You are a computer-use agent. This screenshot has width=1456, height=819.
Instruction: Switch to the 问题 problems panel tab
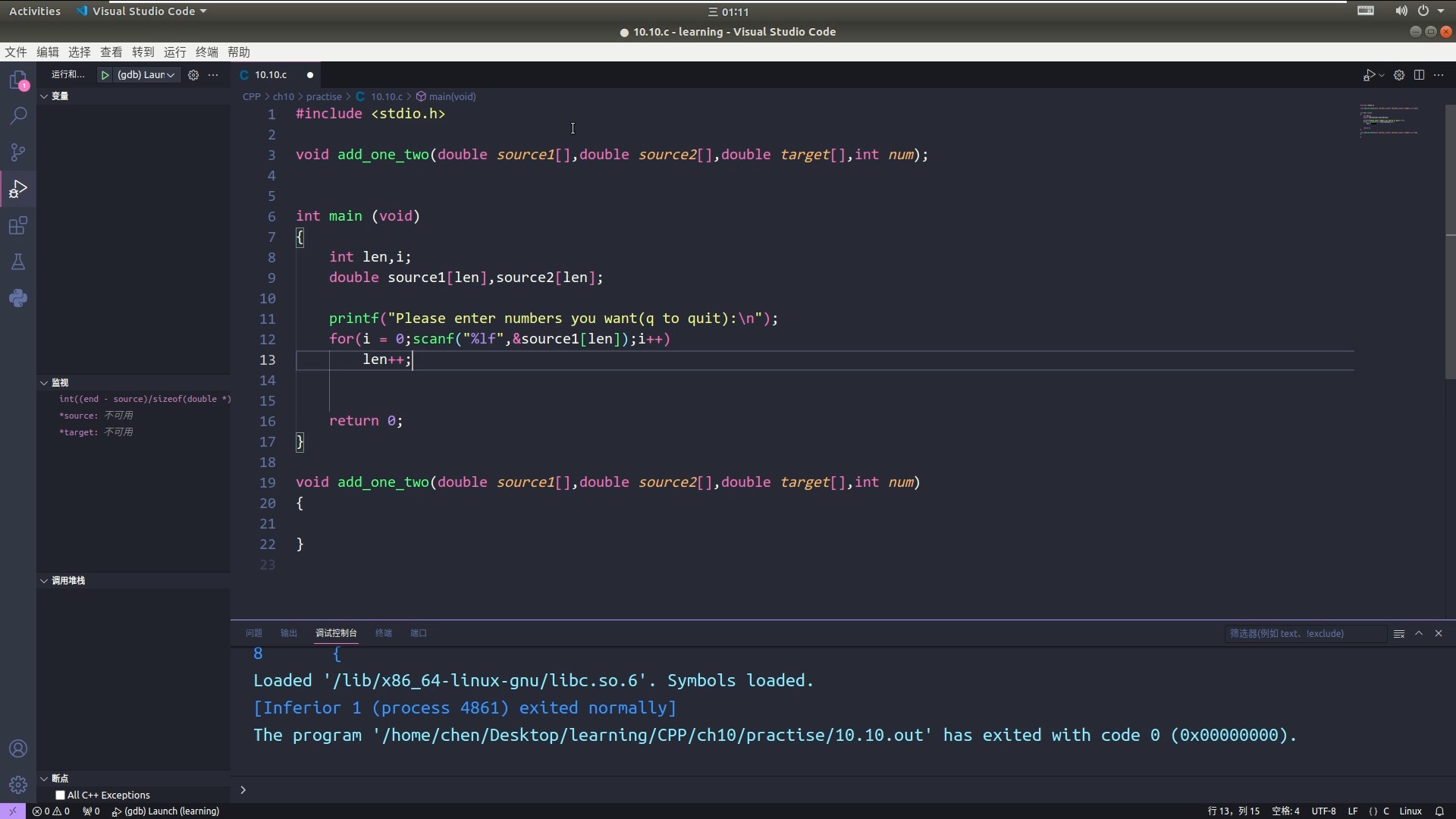(253, 633)
